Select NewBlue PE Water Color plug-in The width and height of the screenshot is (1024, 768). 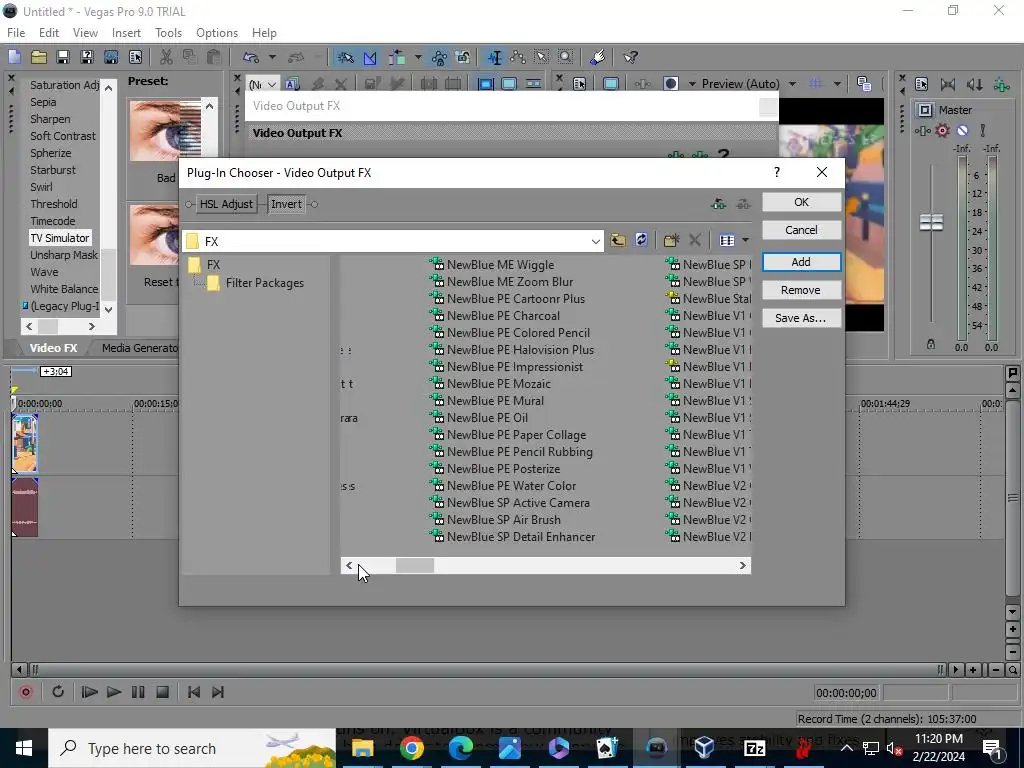click(x=503, y=486)
